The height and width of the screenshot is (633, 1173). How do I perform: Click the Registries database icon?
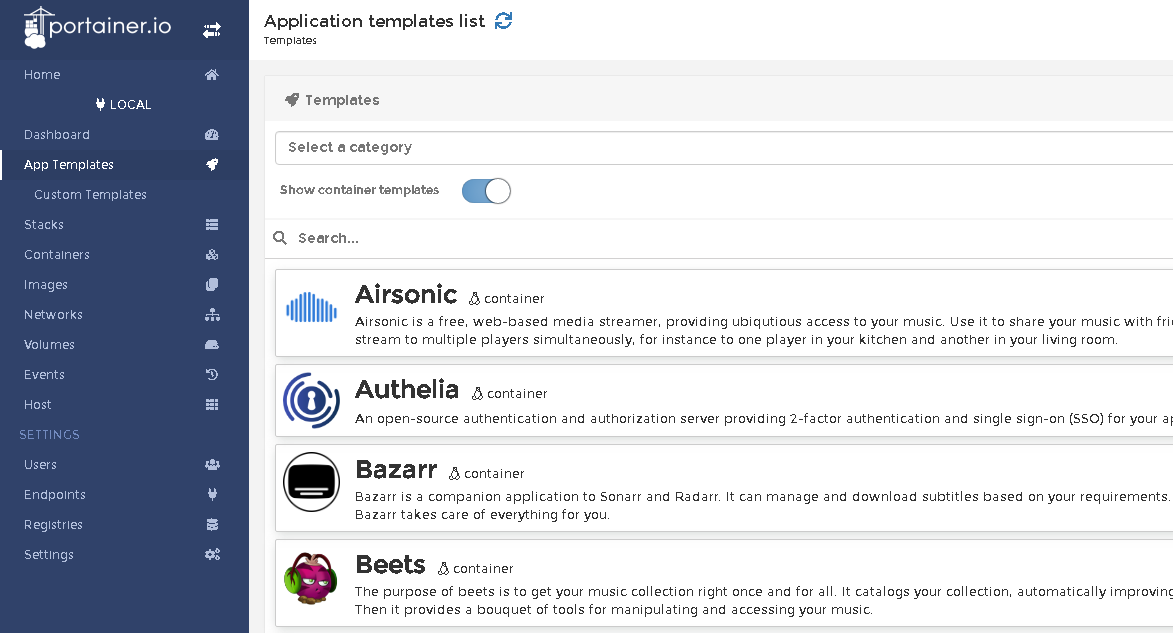(x=211, y=525)
